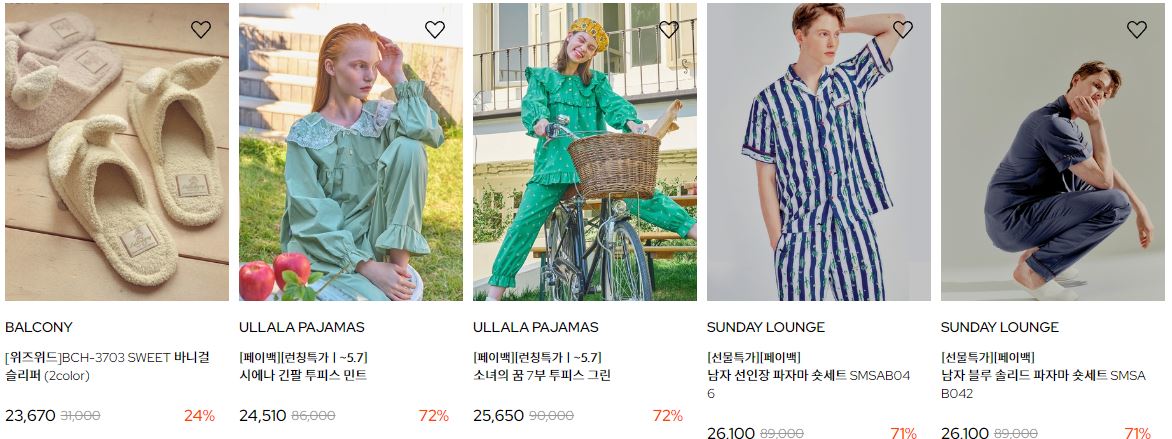
Task: Open the mint pajamas model photo with apples
Action: 351,152
